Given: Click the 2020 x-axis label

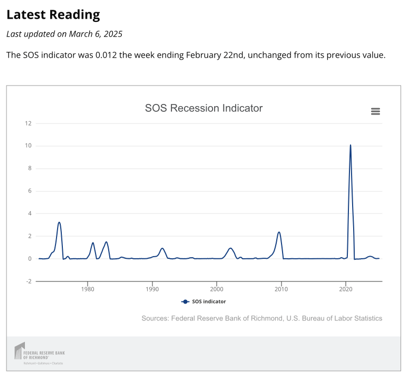Looking at the screenshot, I should [346, 289].
